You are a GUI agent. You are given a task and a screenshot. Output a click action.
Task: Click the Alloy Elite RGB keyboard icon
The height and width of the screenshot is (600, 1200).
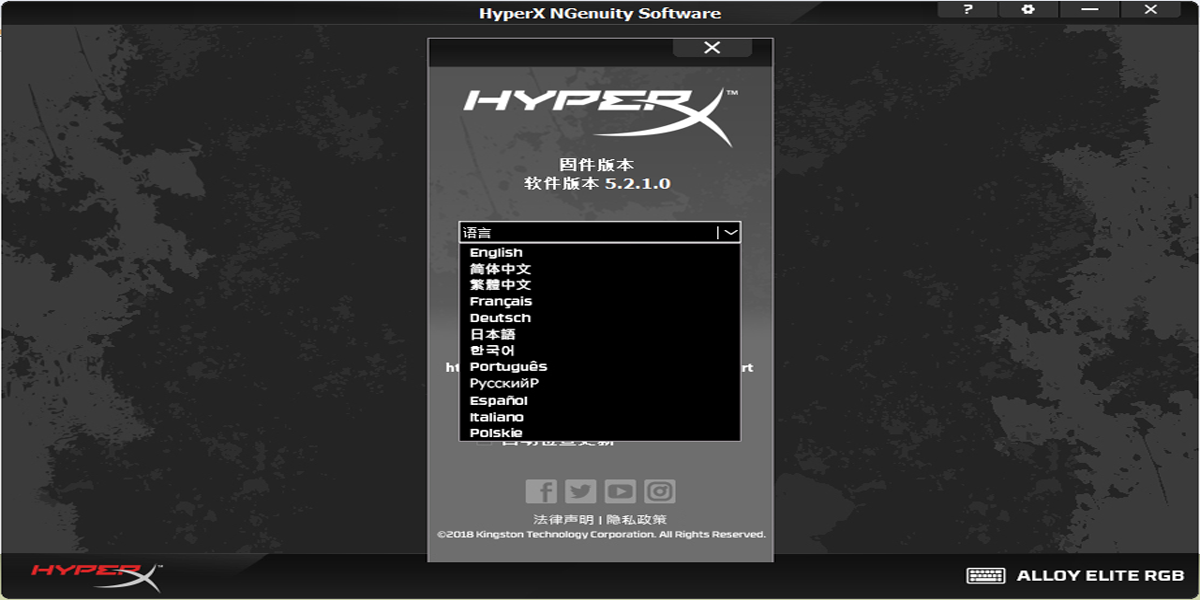(986, 575)
